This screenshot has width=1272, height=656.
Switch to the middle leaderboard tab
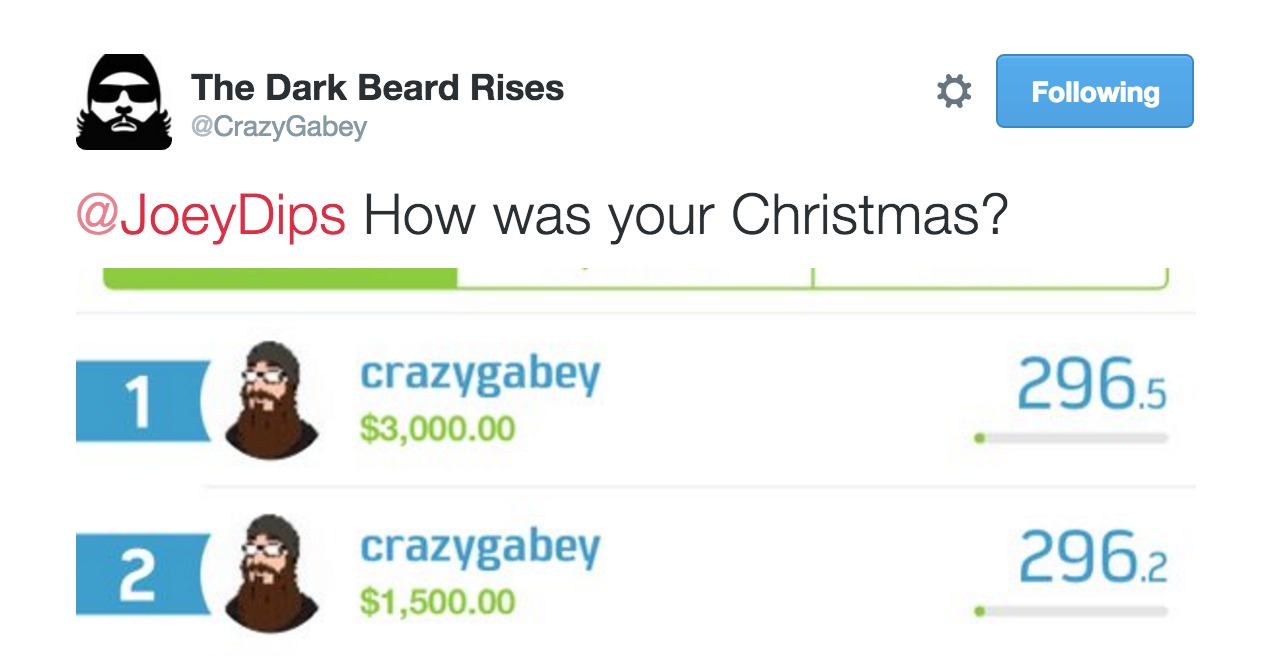(x=634, y=278)
